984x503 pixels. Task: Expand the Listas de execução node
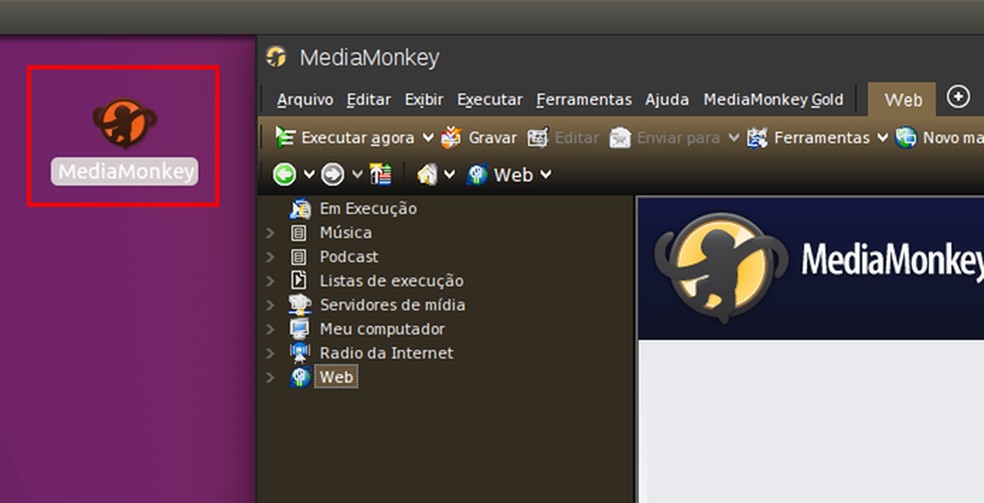[x=270, y=281]
